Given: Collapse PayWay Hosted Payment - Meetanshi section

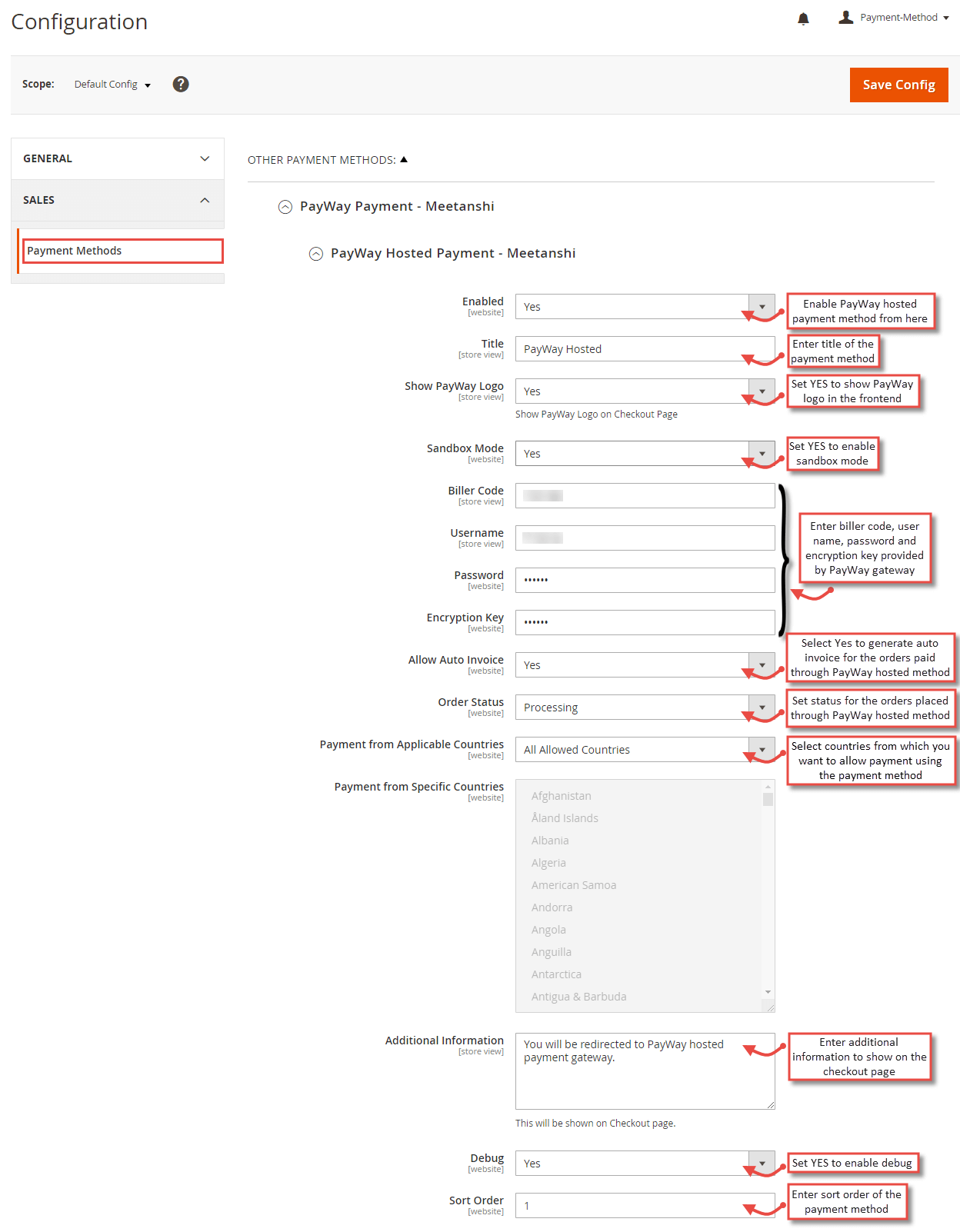Looking at the screenshot, I should 316,254.
